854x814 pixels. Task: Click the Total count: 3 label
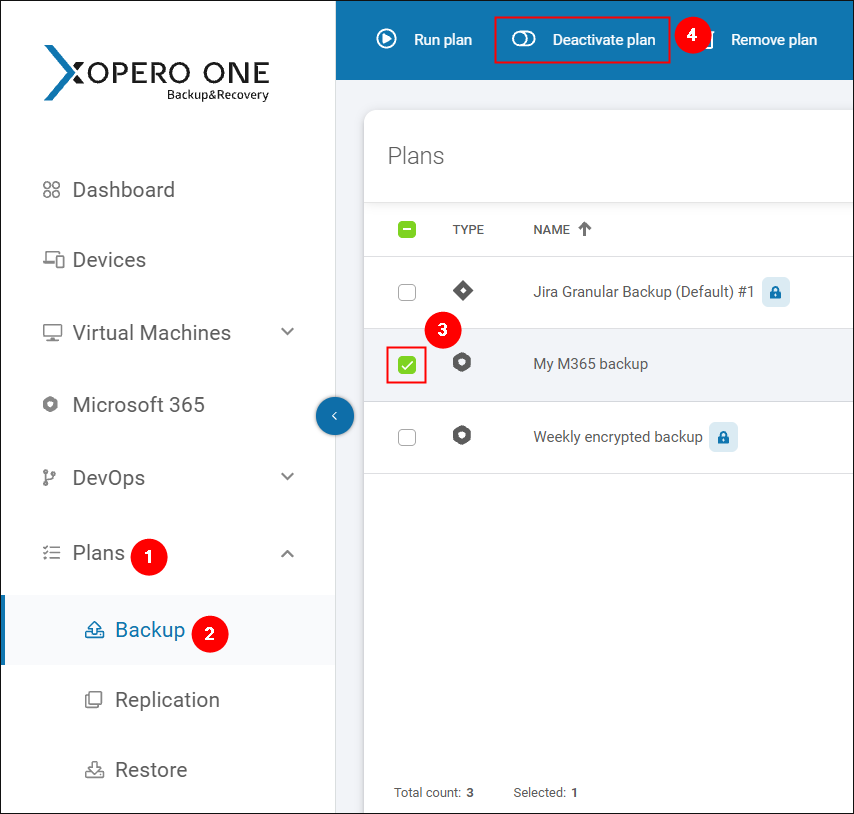pyautogui.click(x=434, y=793)
